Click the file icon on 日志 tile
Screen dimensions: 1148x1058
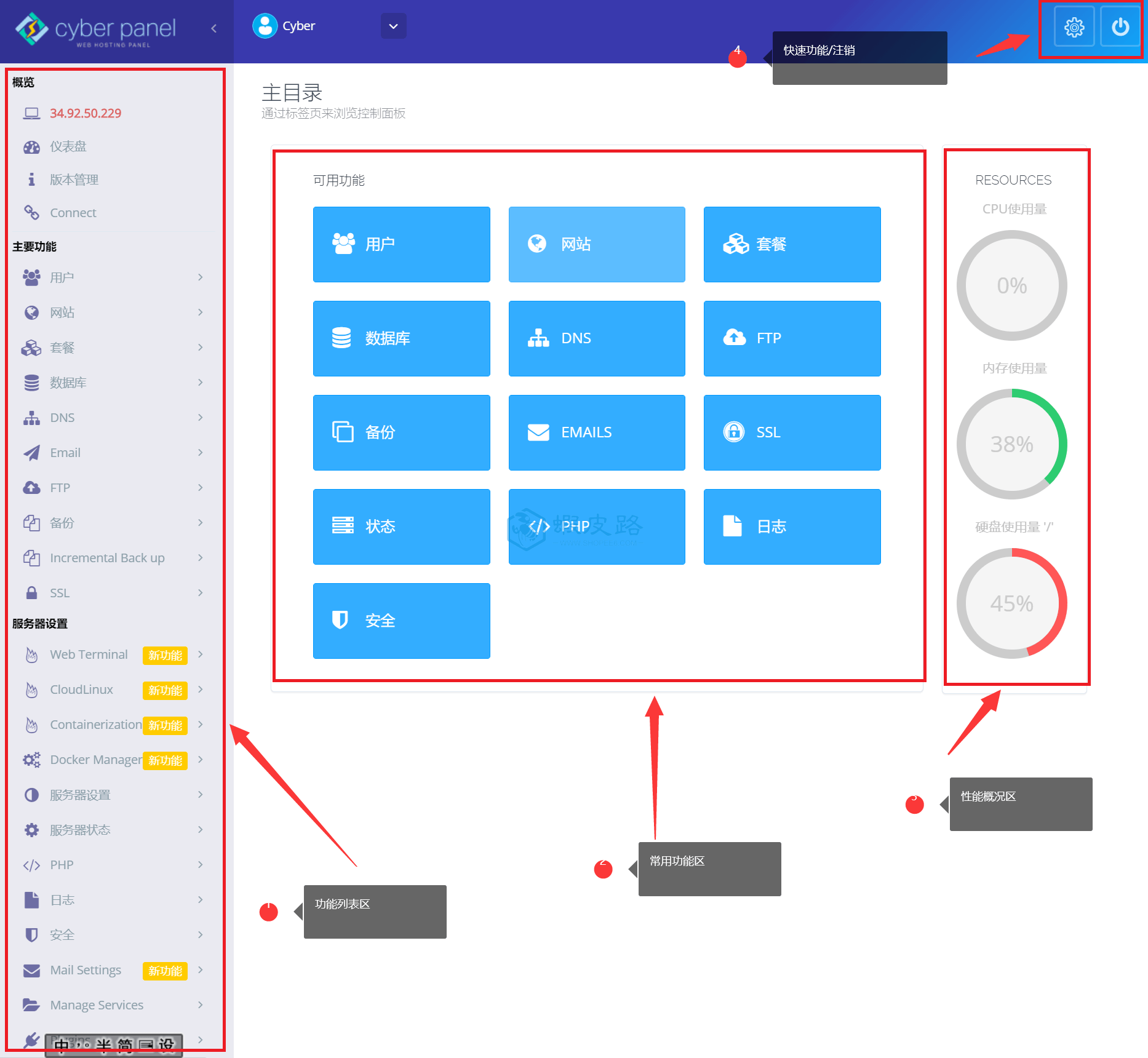pos(732,526)
